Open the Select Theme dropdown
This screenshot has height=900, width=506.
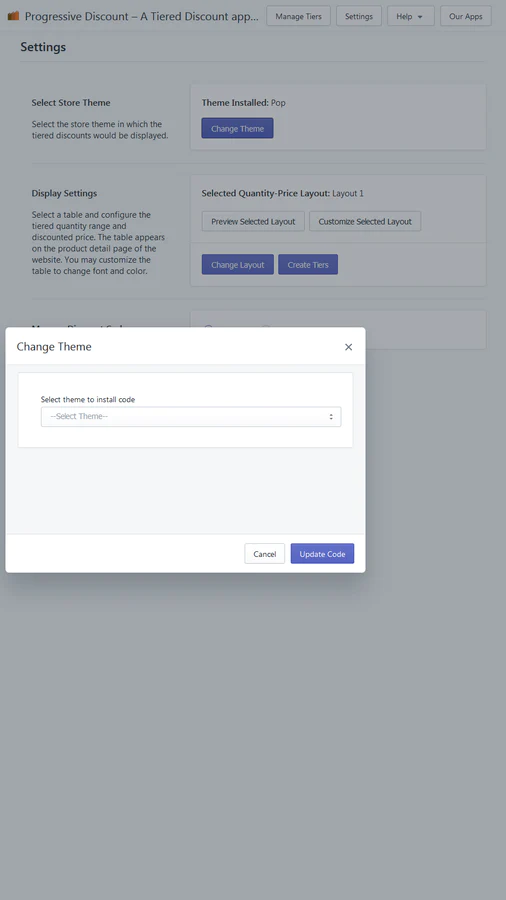click(x=191, y=417)
